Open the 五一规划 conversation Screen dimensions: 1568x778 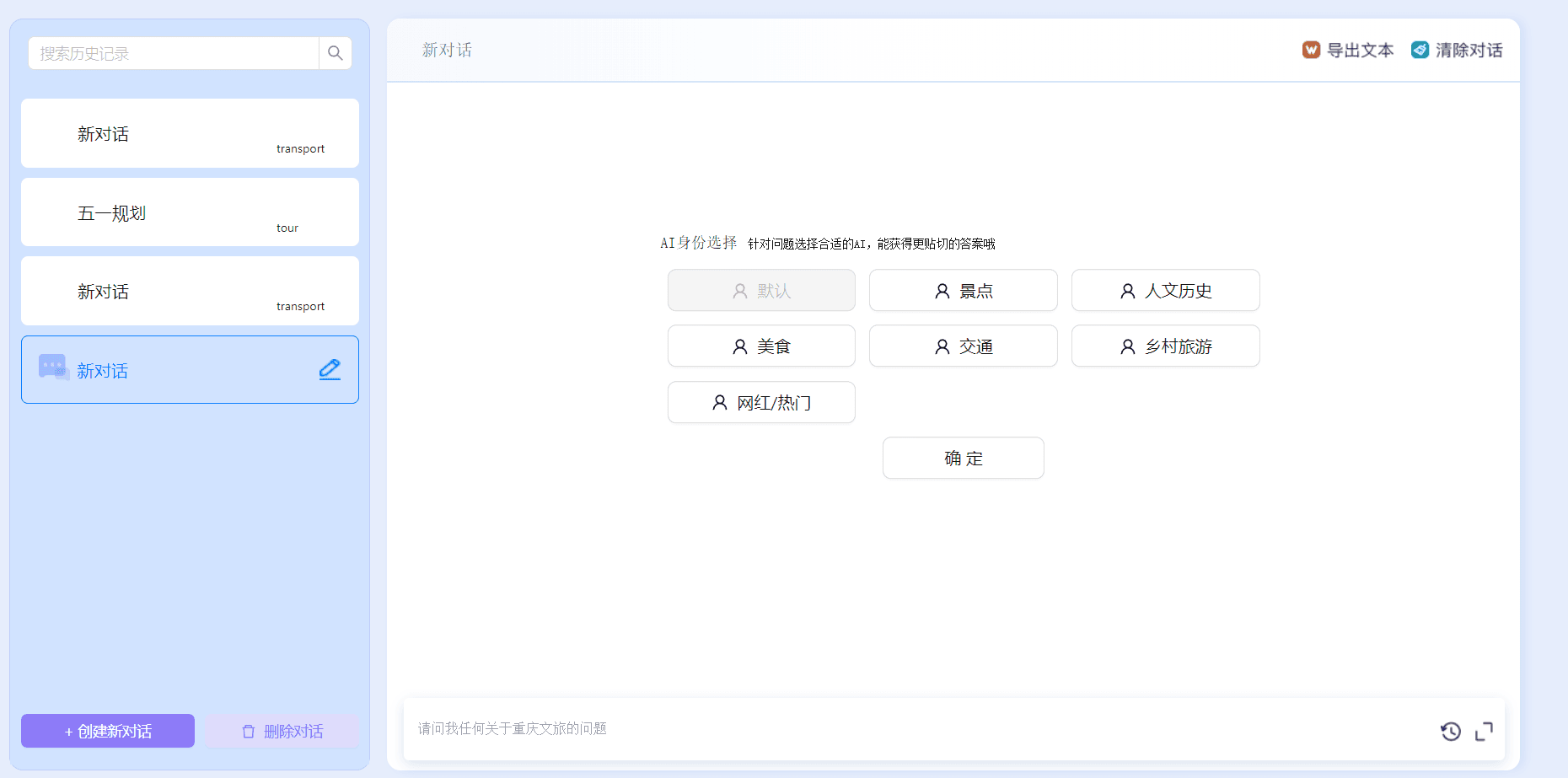(x=190, y=212)
